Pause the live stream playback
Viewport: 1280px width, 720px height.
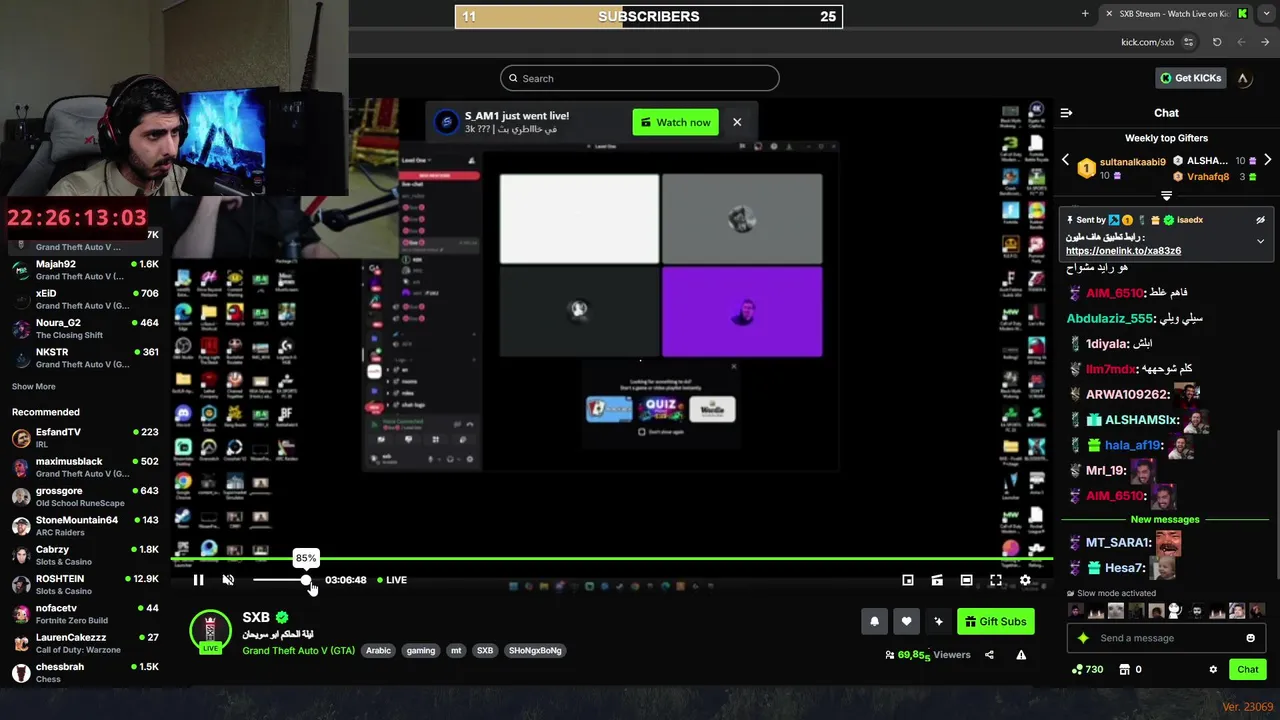[198, 580]
